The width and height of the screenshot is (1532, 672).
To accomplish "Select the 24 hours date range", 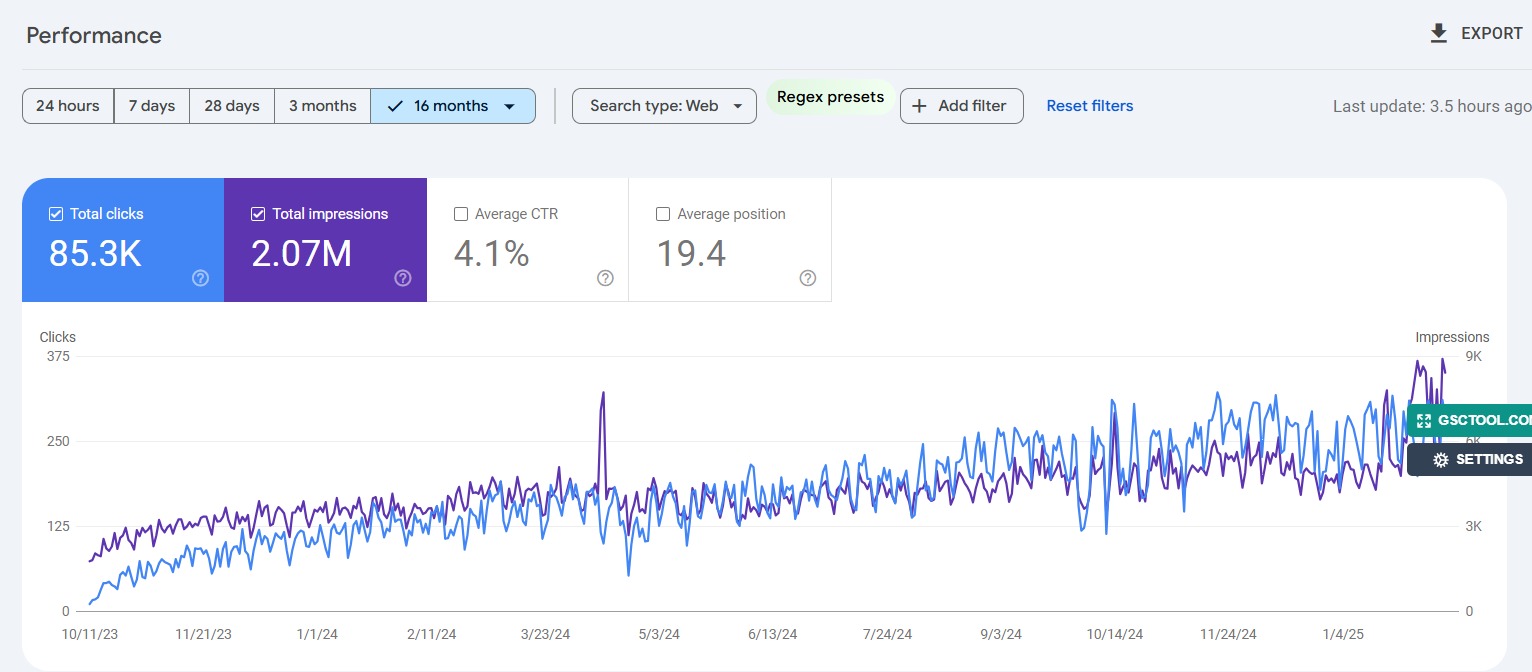I will click(68, 106).
